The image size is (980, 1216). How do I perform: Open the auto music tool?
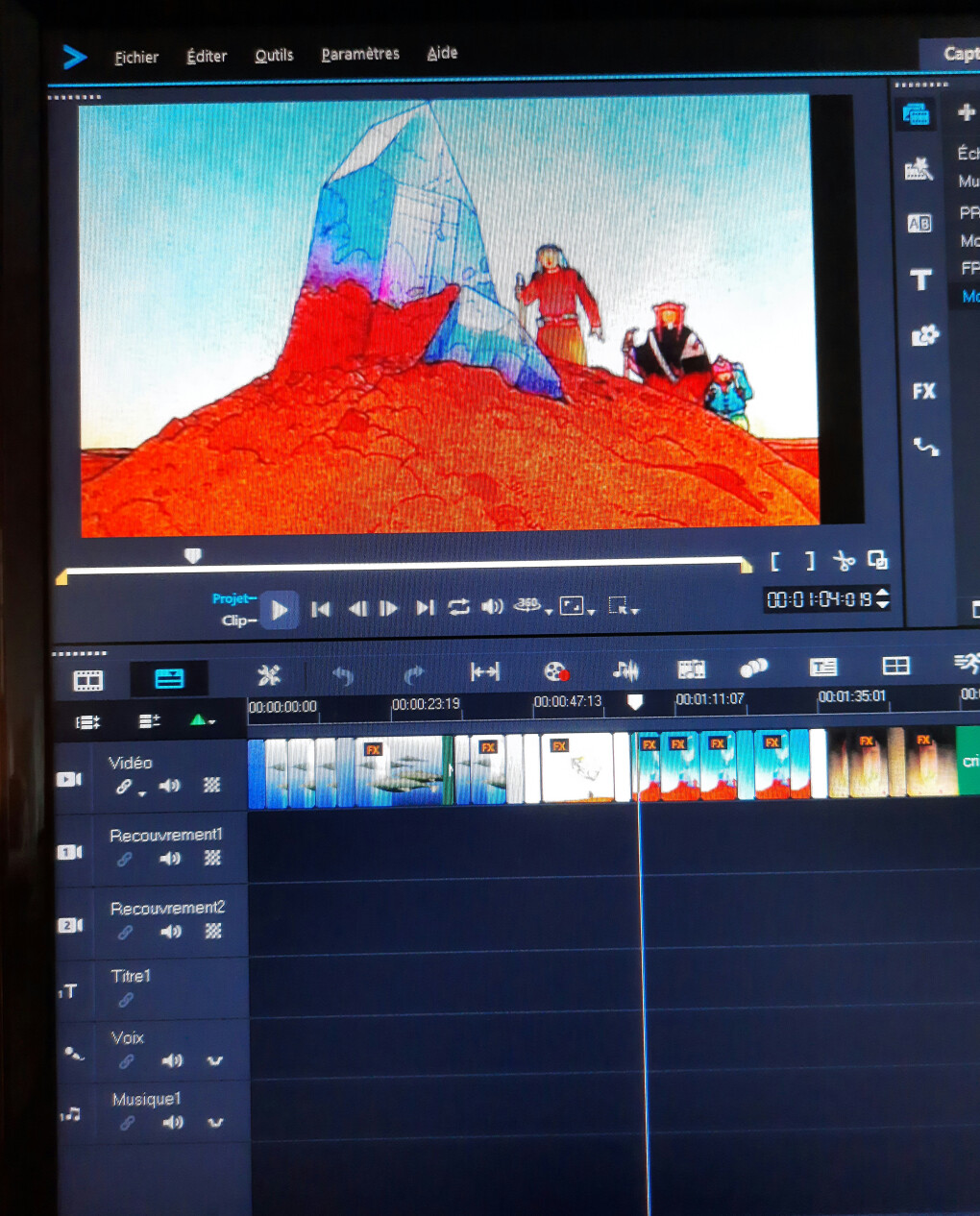(x=691, y=669)
